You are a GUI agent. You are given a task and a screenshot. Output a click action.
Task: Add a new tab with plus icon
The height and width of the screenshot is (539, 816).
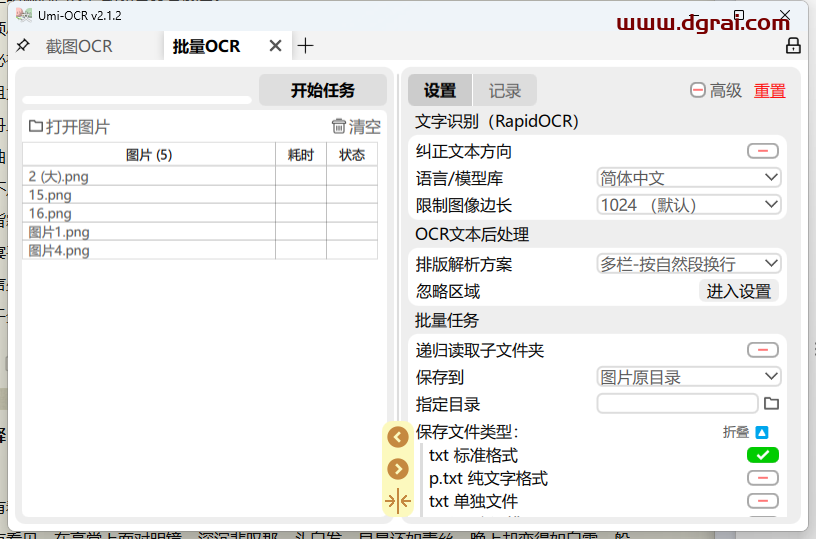[x=305, y=46]
